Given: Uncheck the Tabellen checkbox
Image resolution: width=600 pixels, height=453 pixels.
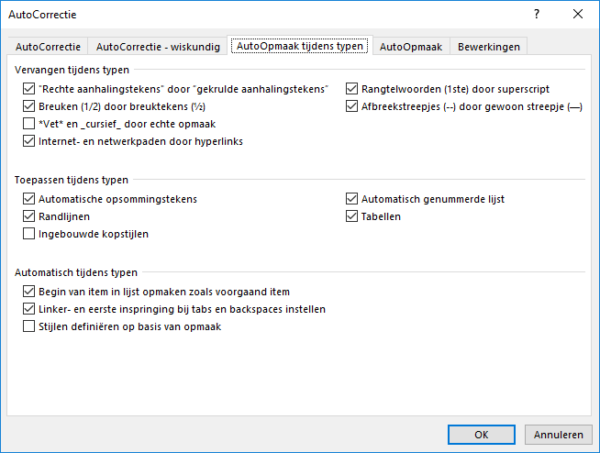Looking at the screenshot, I should (x=352, y=216).
